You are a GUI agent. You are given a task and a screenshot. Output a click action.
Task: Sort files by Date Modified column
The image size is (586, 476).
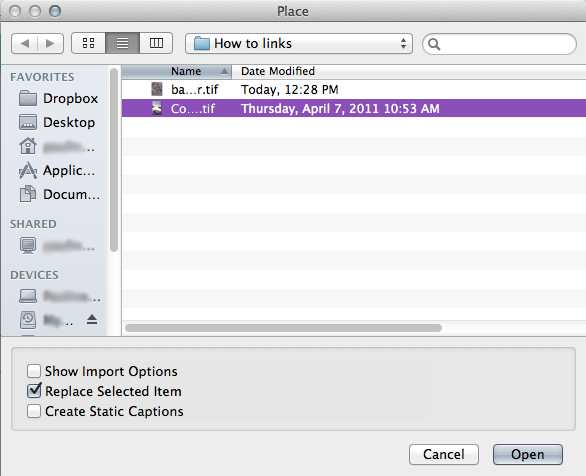[x=409, y=71]
